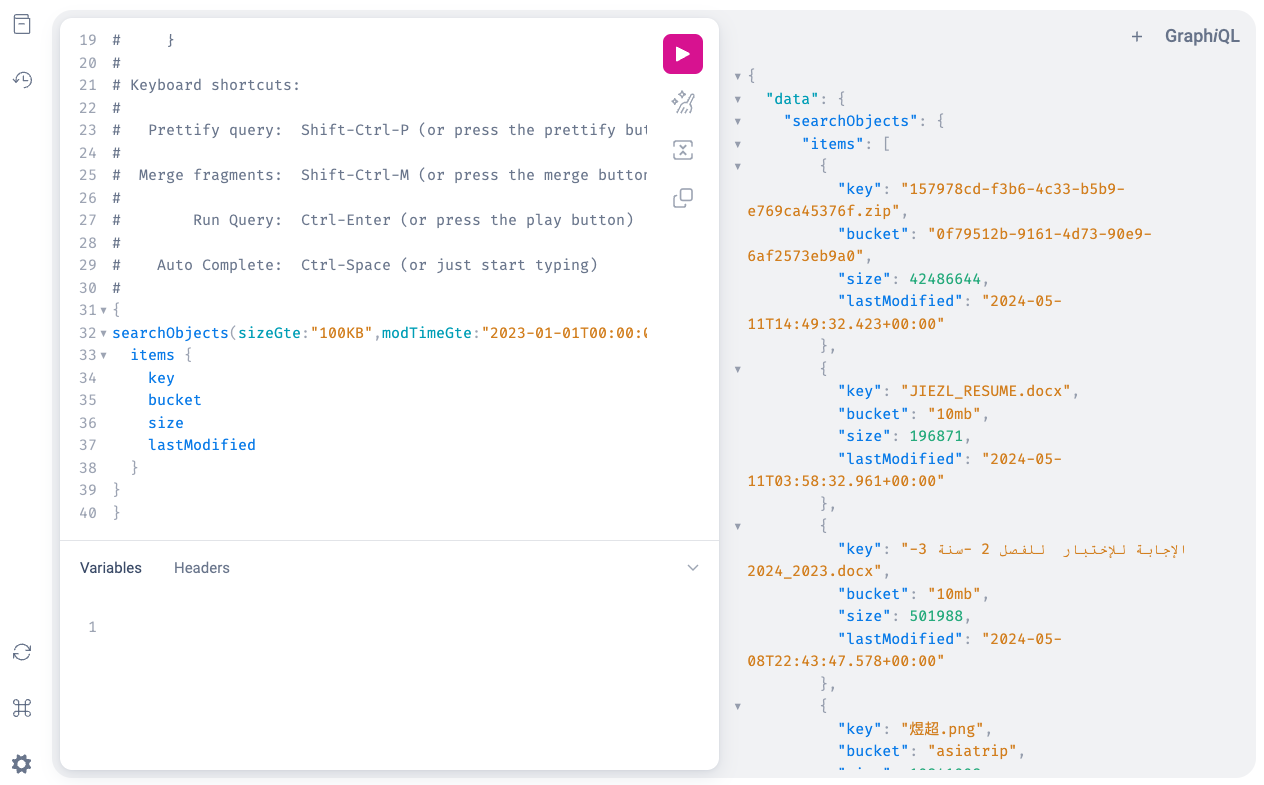
Task: Collapse the "data" node in response
Action: [x=737, y=99]
